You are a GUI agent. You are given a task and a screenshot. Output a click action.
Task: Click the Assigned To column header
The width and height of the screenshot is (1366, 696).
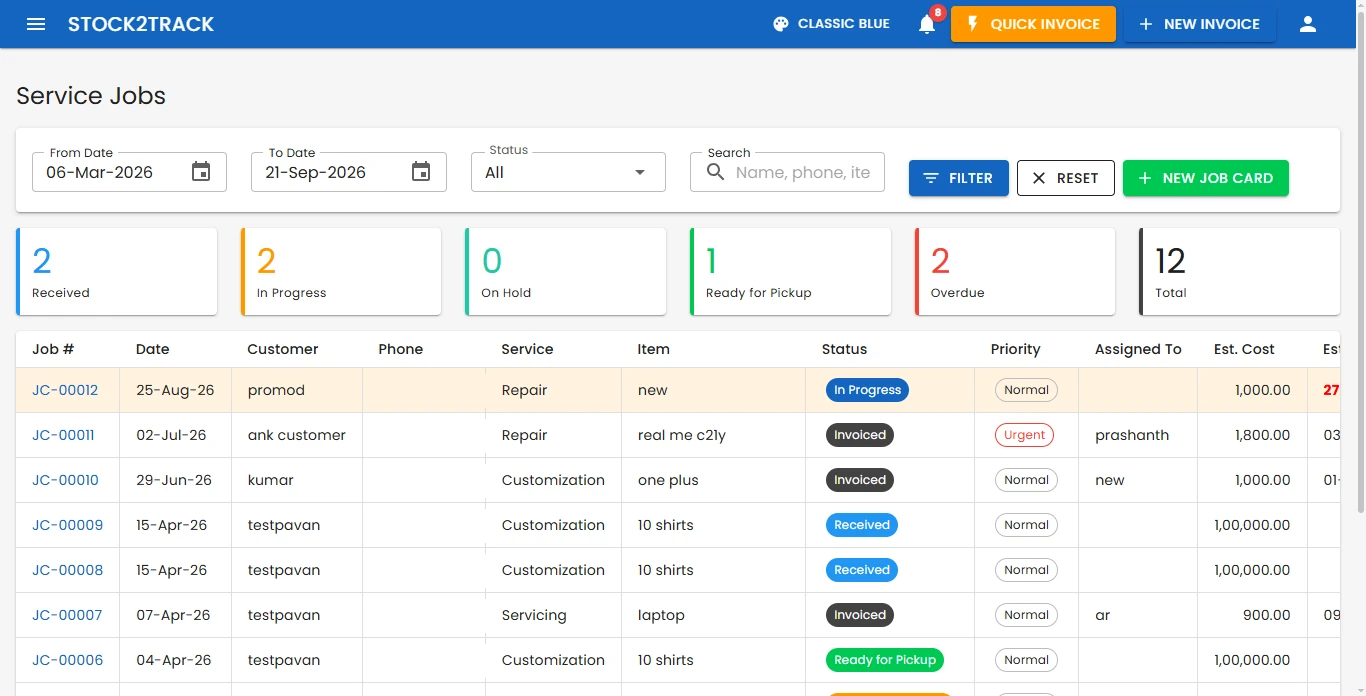pos(1138,349)
